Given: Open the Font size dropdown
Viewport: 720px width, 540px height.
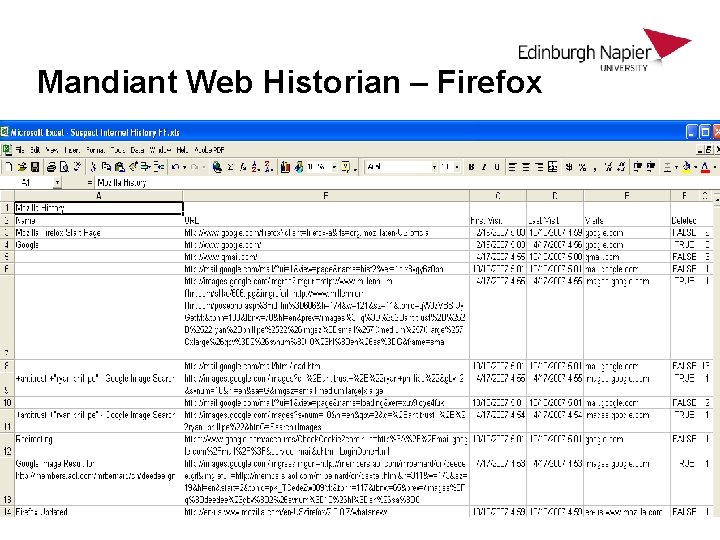Looking at the screenshot, I should click(x=457, y=167).
